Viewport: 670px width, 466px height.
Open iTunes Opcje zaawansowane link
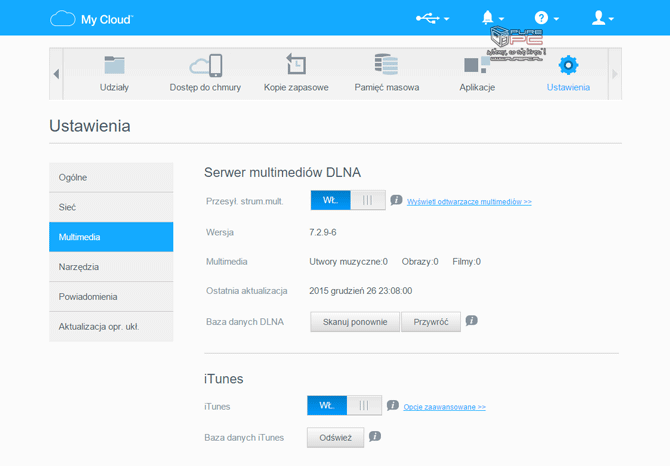click(x=444, y=407)
